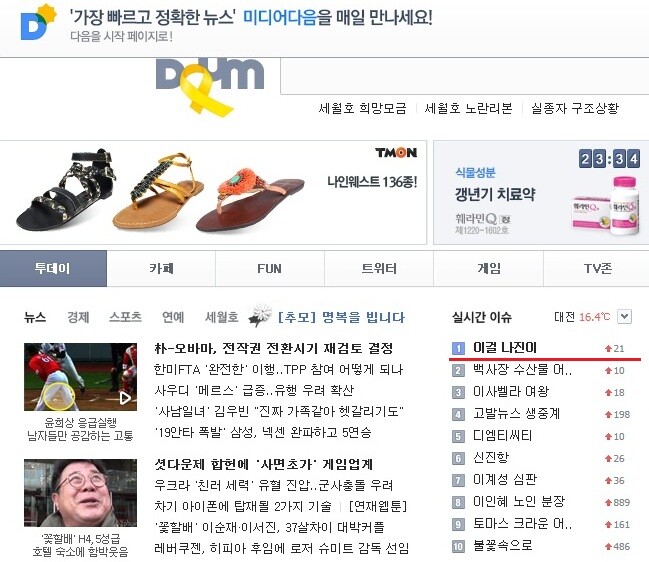Open trending topic 고발뉴스 생중계

click(516, 414)
